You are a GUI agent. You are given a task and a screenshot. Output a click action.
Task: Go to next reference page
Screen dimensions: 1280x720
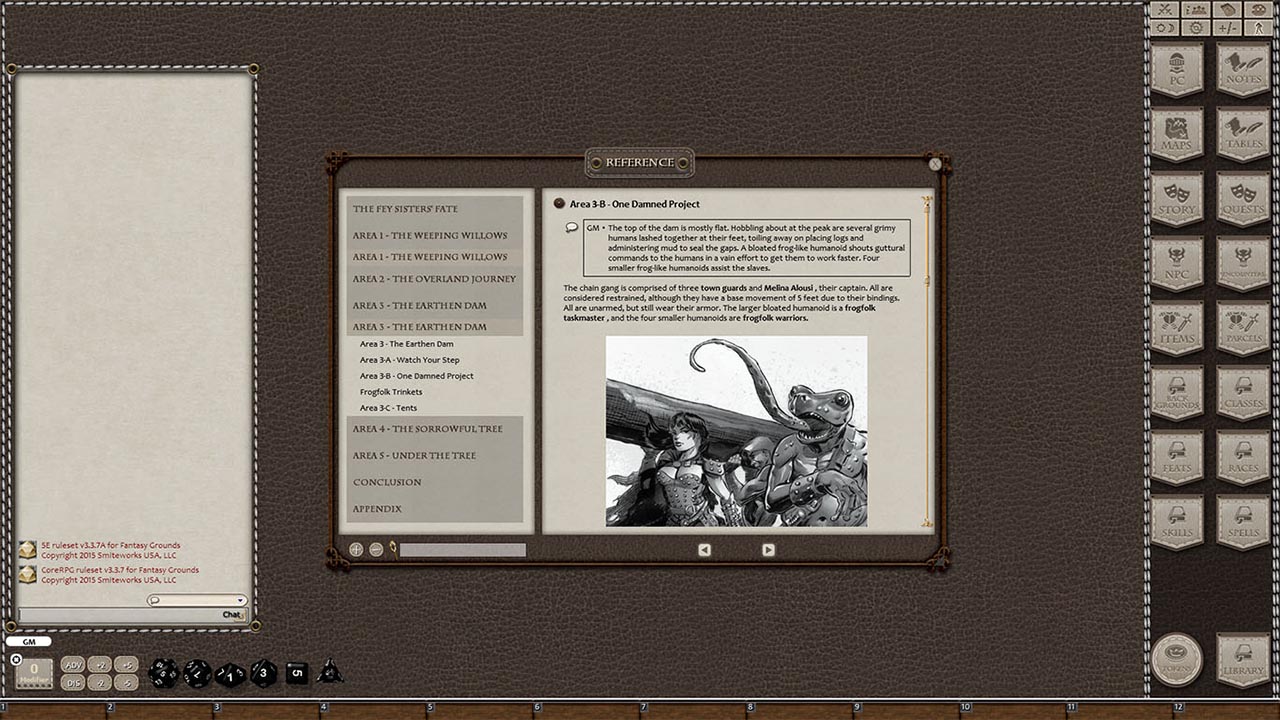point(768,549)
